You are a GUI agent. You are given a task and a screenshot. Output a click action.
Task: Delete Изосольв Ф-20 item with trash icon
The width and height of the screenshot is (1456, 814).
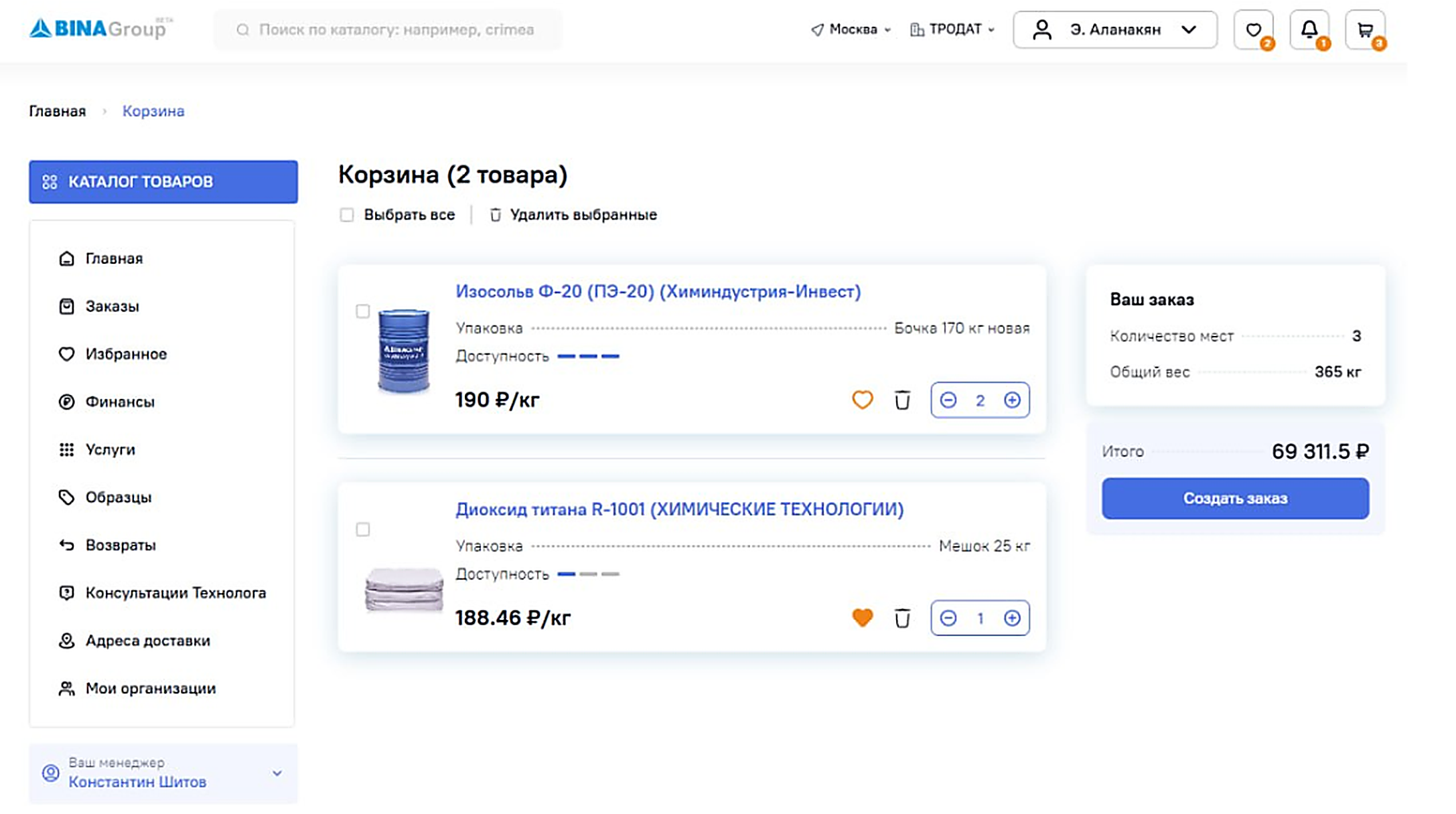[902, 400]
